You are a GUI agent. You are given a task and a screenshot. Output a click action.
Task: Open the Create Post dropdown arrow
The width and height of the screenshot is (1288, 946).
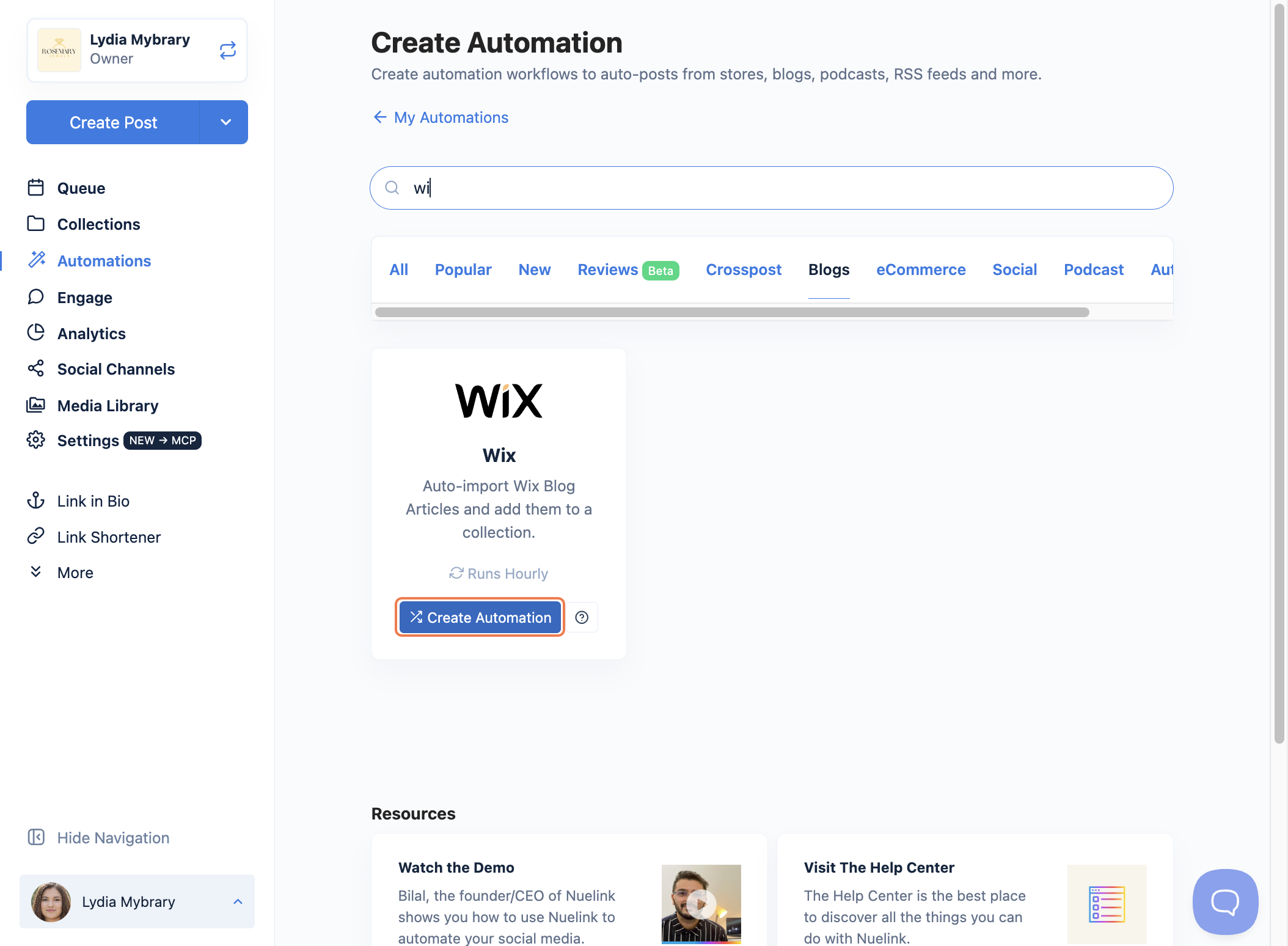(225, 122)
